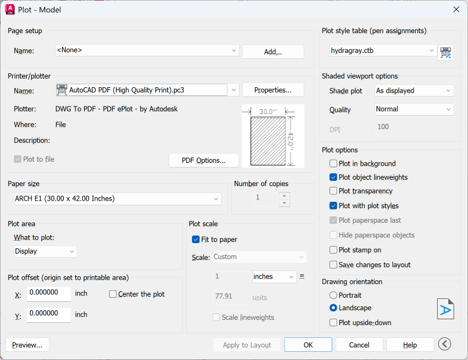Close the Plot dialog
468x360 pixels.
456,9
